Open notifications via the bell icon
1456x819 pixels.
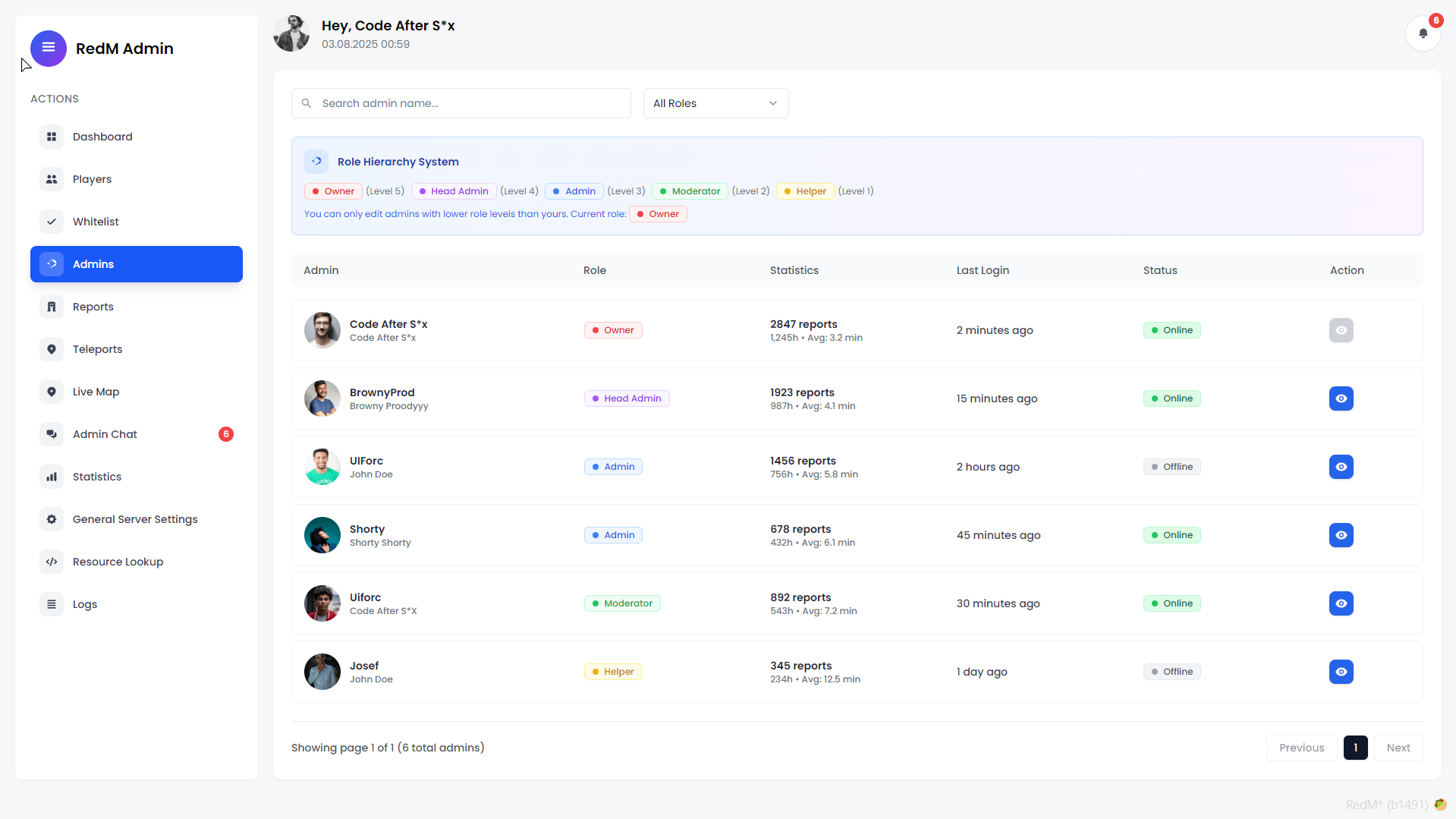[1423, 33]
